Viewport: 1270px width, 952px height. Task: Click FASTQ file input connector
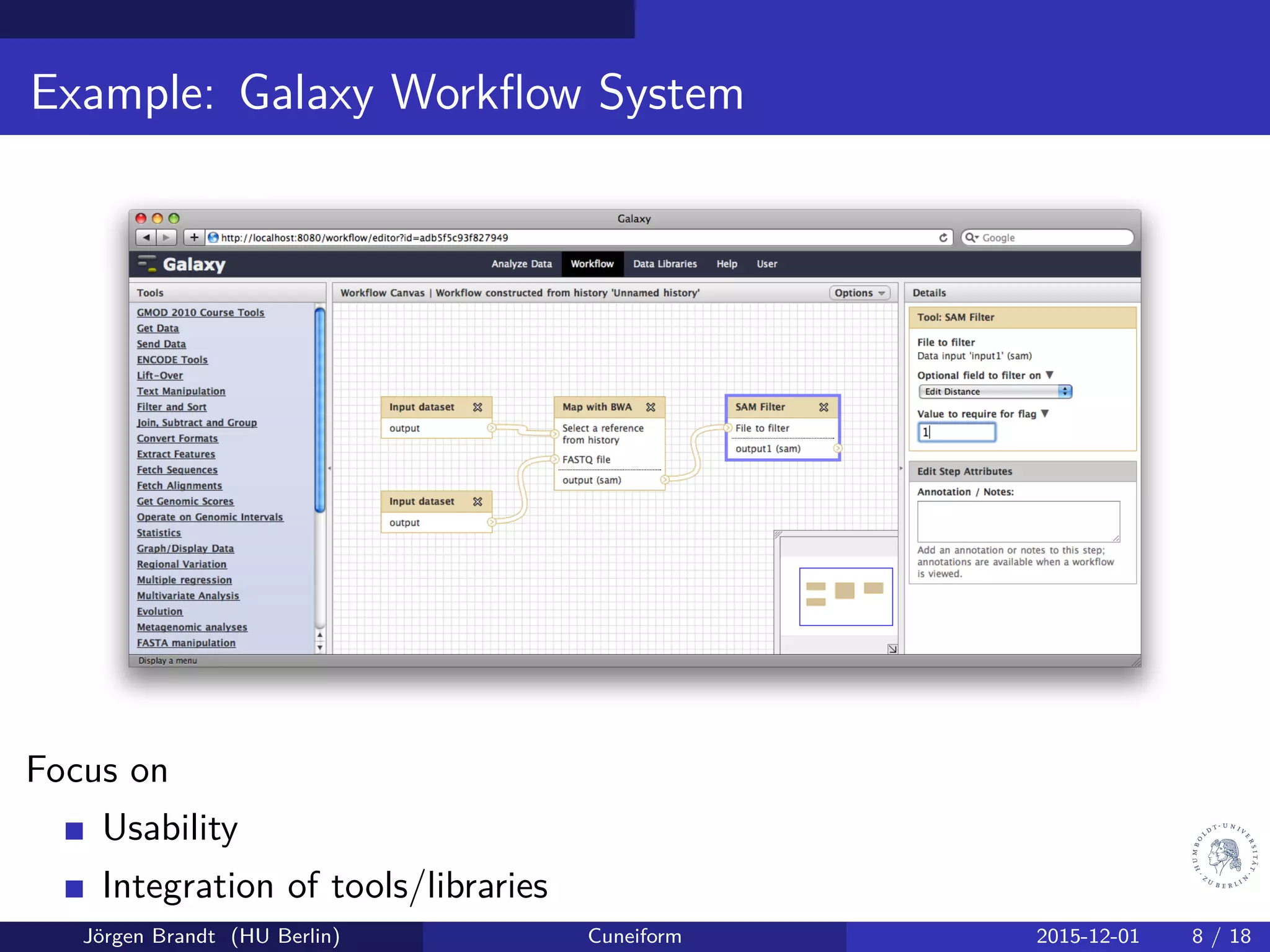[x=555, y=459]
